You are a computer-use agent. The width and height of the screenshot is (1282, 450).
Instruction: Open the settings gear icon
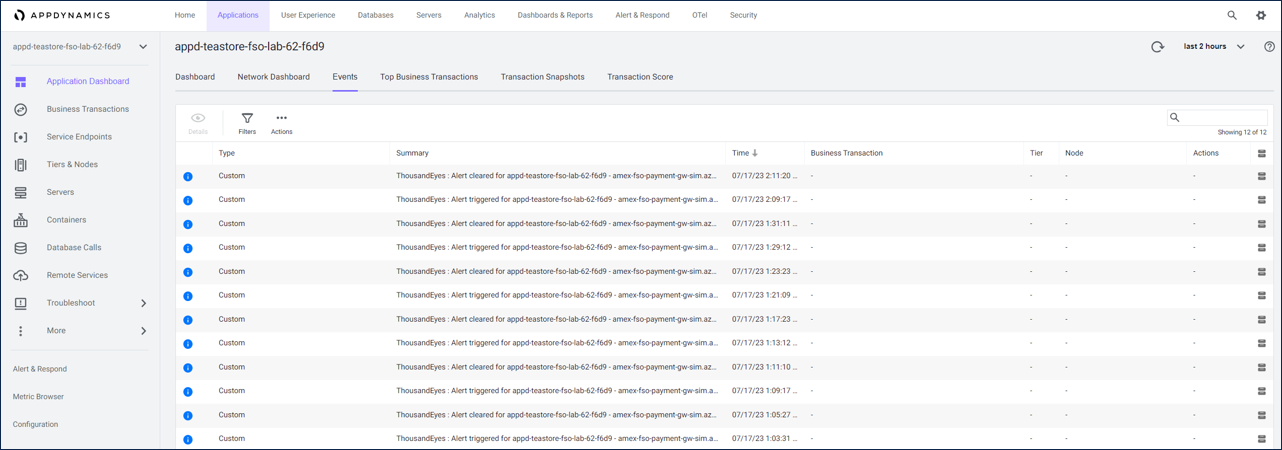click(1260, 16)
